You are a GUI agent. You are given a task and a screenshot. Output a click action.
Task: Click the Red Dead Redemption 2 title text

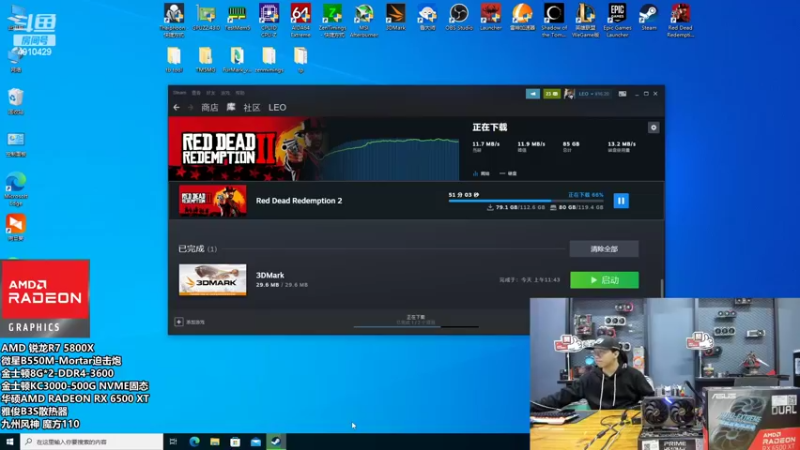pos(299,201)
